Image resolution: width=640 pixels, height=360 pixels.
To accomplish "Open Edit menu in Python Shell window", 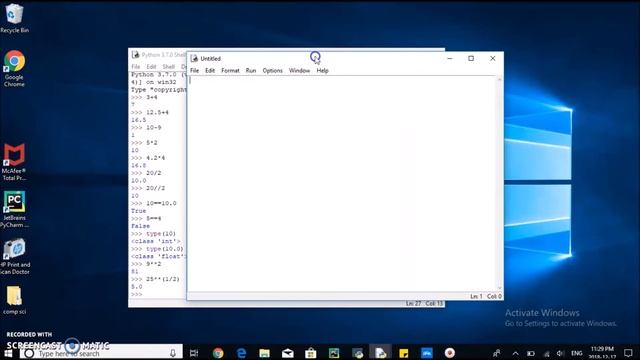I will [x=151, y=67].
